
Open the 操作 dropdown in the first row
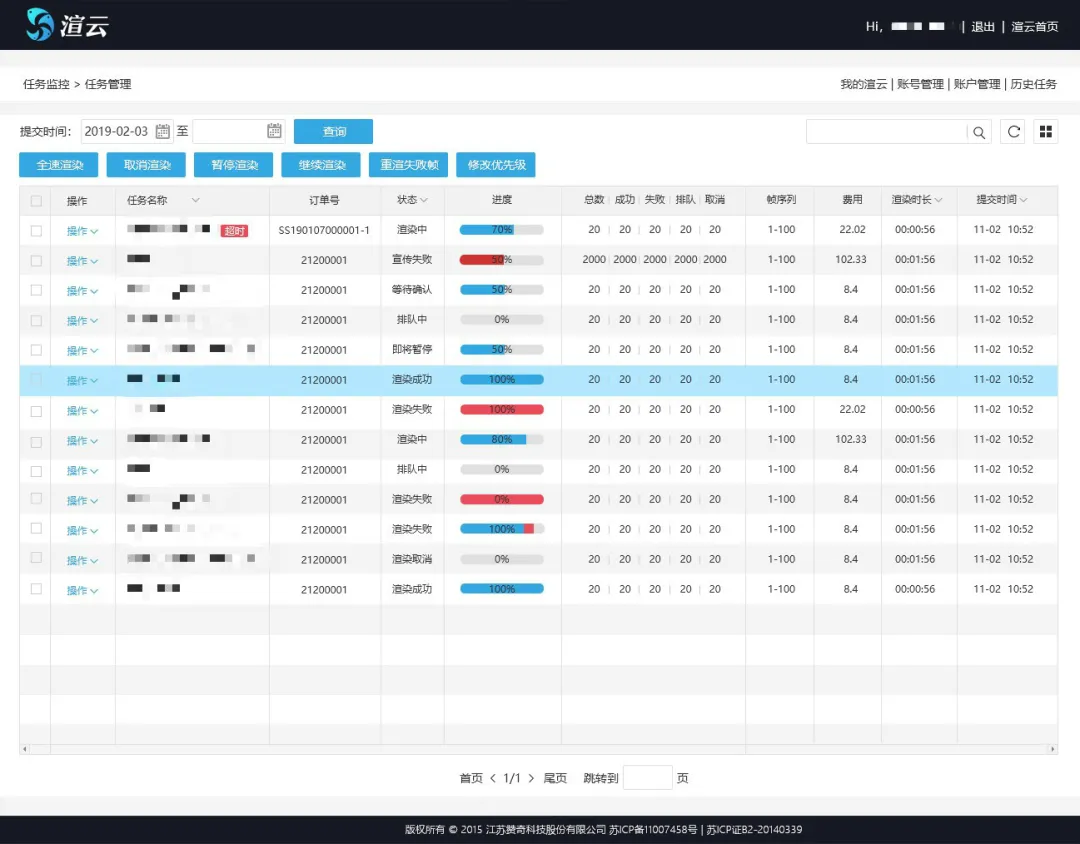click(82, 231)
